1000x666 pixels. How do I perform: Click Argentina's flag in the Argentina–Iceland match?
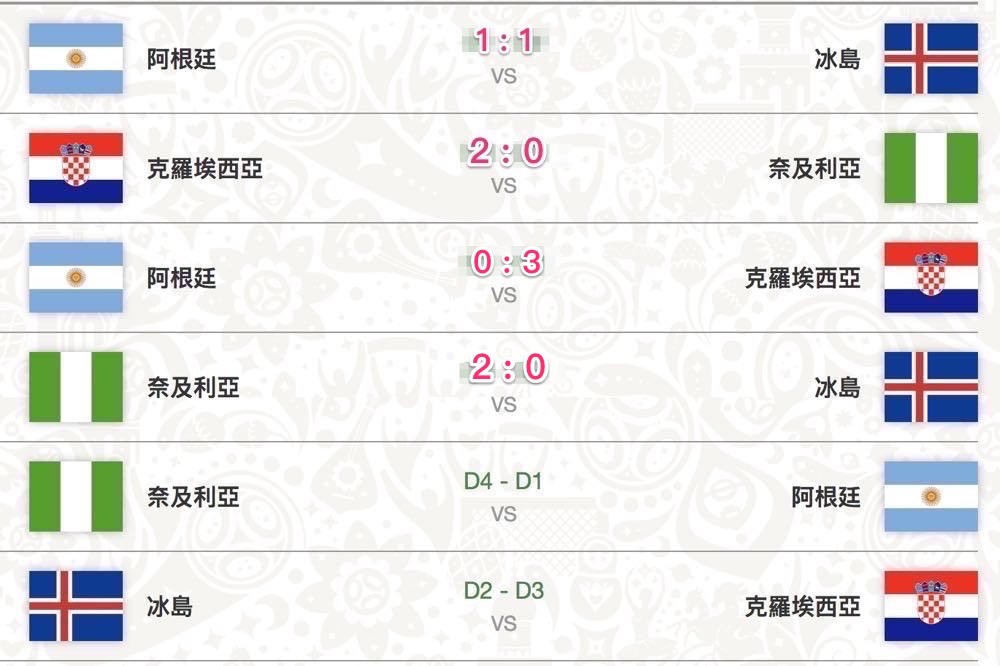point(76,59)
